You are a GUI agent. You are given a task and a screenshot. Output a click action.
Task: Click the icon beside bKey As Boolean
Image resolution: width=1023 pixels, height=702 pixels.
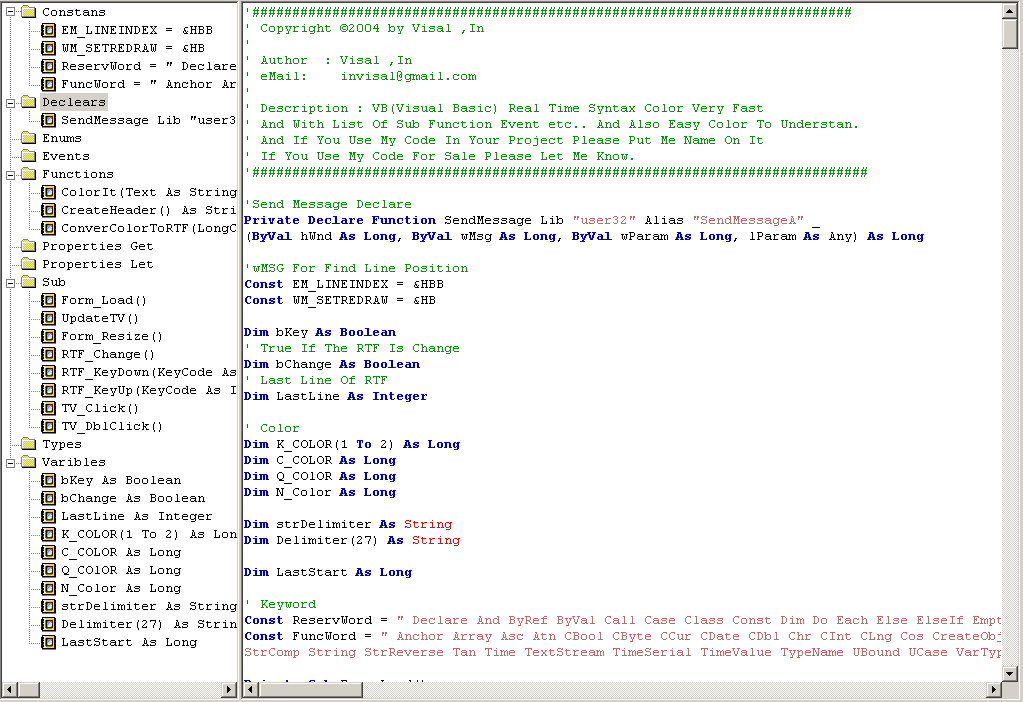(x=48, y=480)
